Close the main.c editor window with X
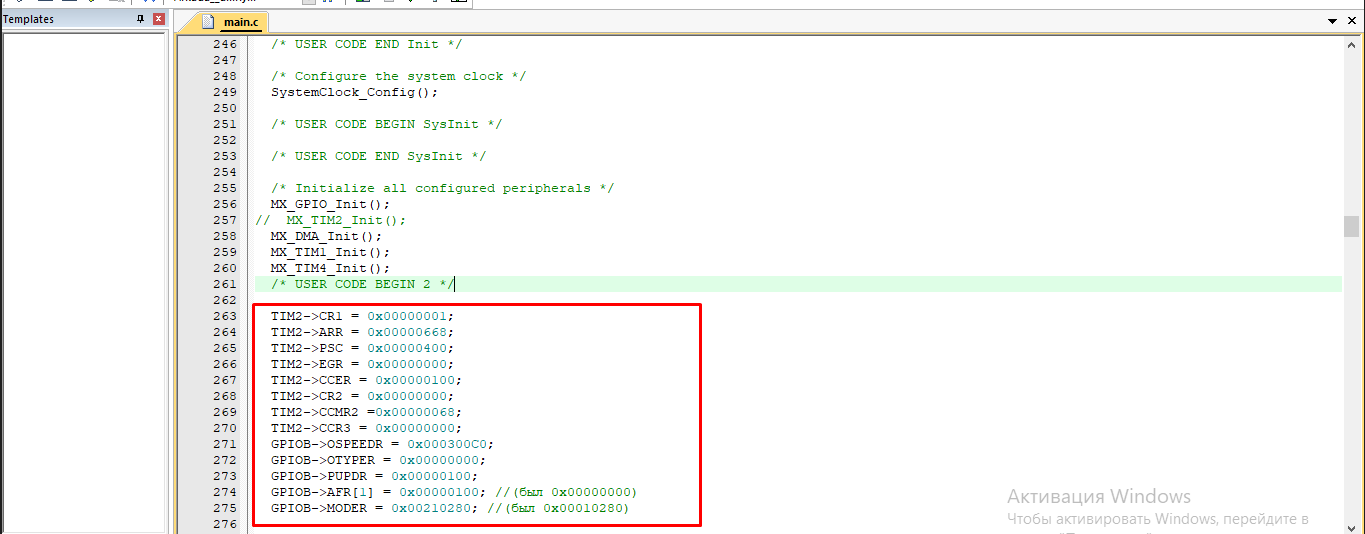1365x534 pixels. coord(1351,21)
